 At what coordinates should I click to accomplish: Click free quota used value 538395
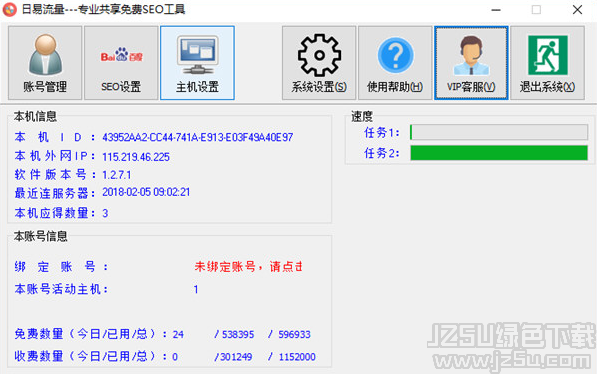238,334
